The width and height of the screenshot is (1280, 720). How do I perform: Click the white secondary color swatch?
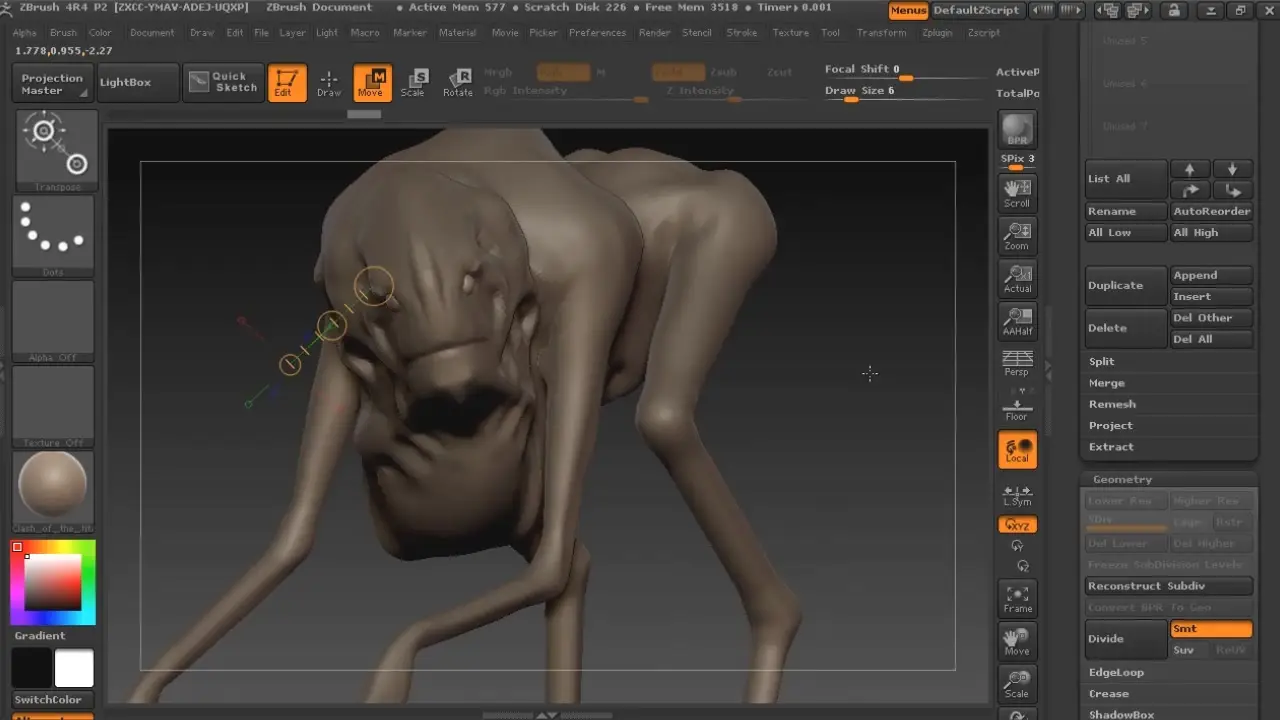click(x=74, y=668)
